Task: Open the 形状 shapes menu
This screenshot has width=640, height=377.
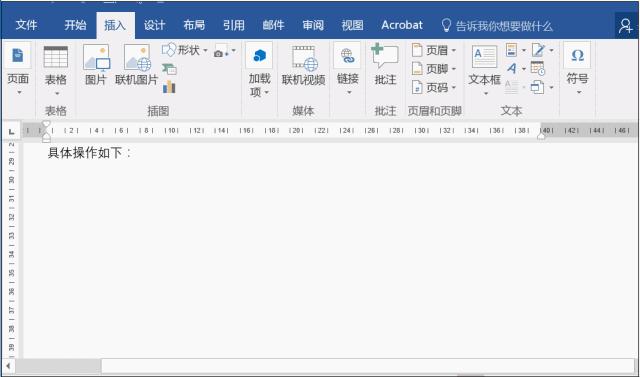Action: click(185, 50)
